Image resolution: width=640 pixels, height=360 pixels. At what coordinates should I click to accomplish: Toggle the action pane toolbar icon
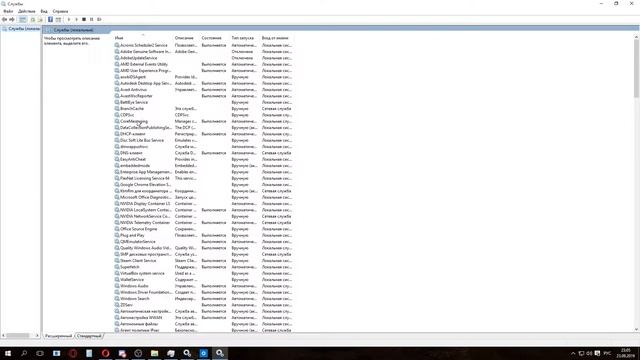coord(58,20)
